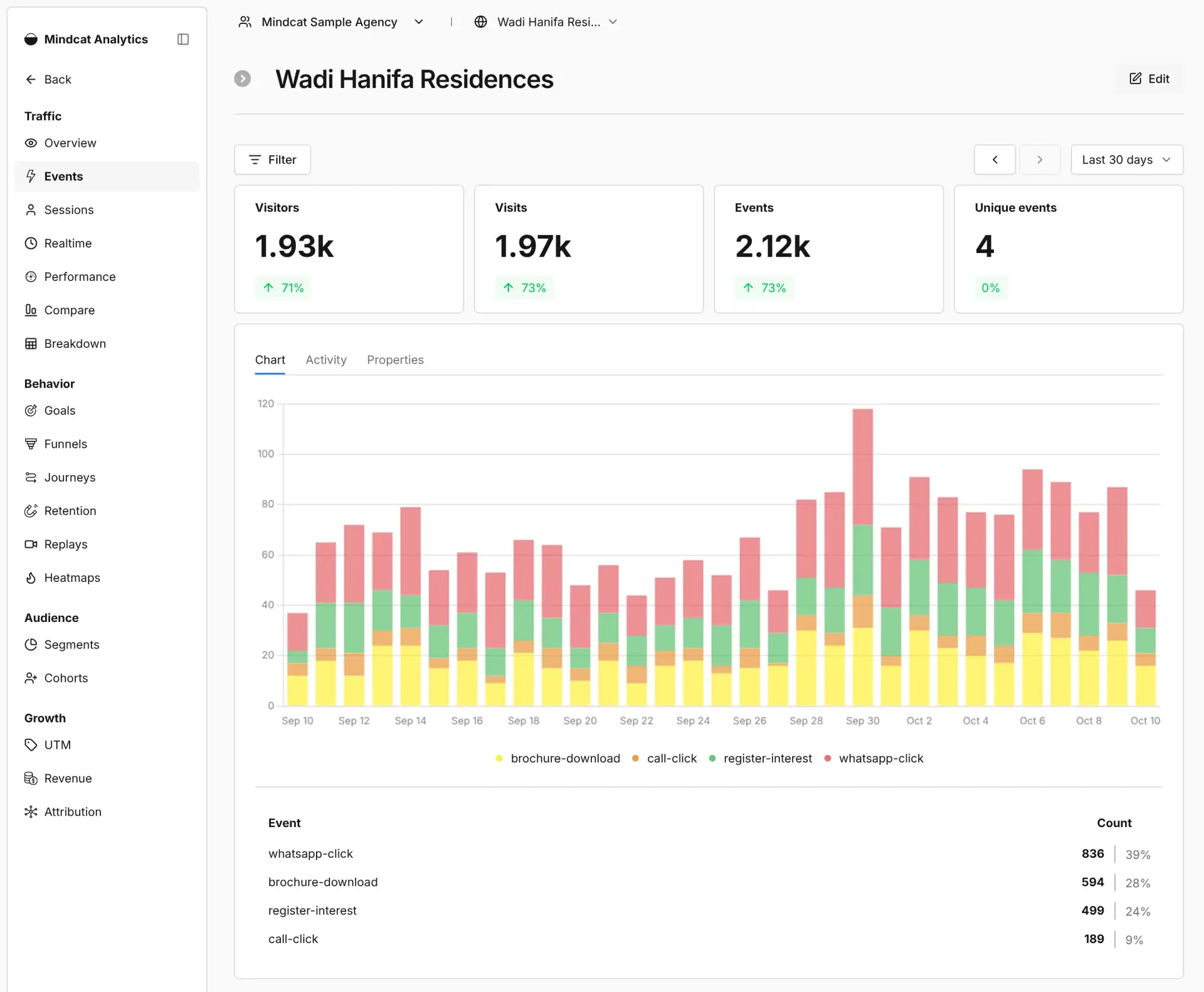Open the Revenue coins icon
Image resolution: width=1204 pixels, height=992 pixels.
point(31,778)
